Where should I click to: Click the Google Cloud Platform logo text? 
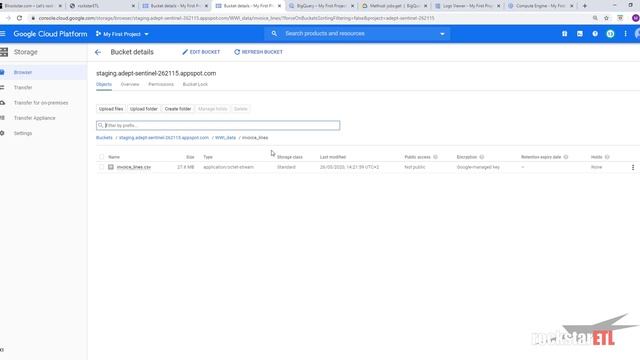tap(50, 34)
